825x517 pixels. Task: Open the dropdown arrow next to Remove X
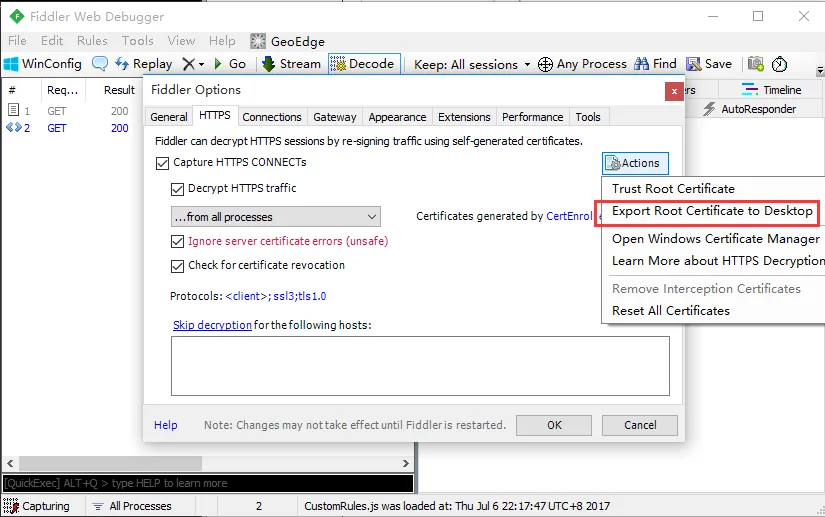(x=202, y=65)
